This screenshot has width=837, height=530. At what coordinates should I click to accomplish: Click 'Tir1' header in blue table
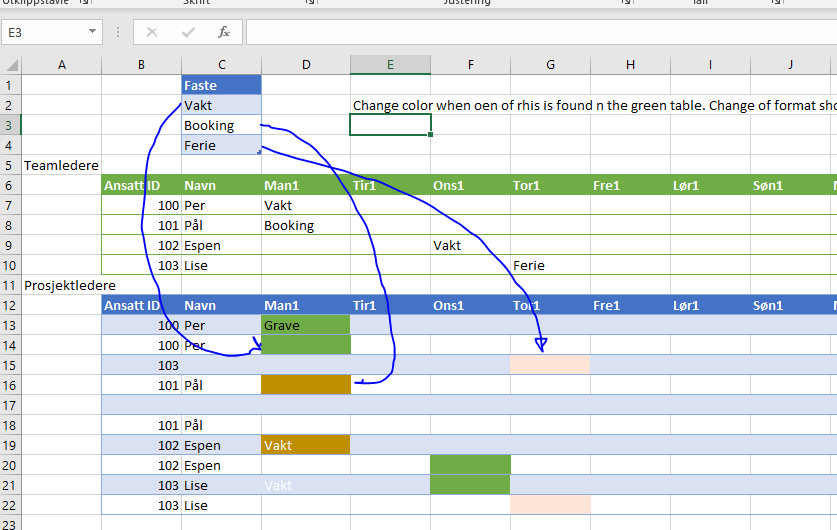point(390,305)
